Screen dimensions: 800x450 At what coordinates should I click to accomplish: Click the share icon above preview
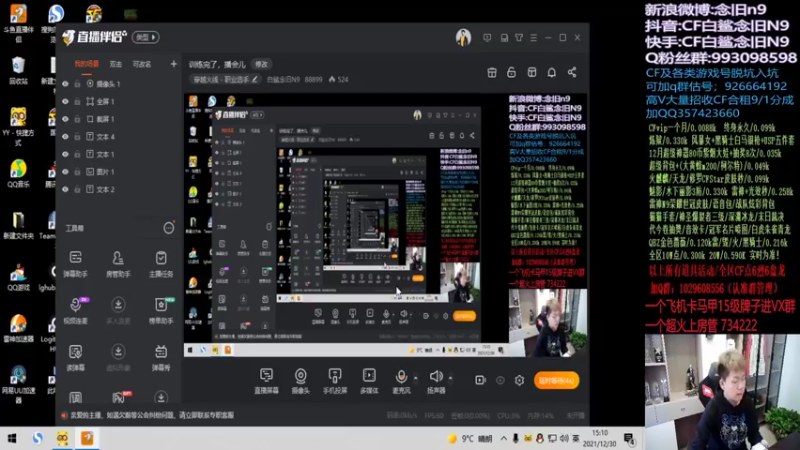572,72
